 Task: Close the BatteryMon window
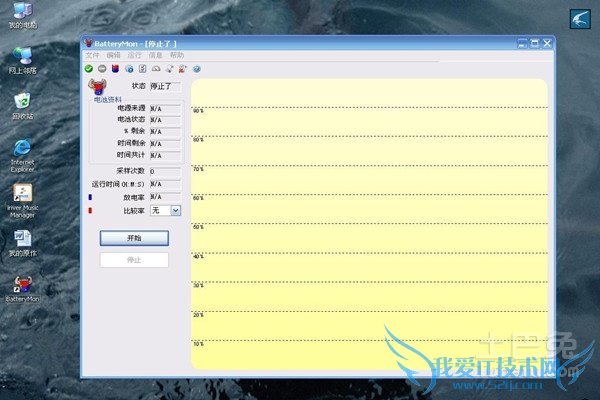(547, 44)
